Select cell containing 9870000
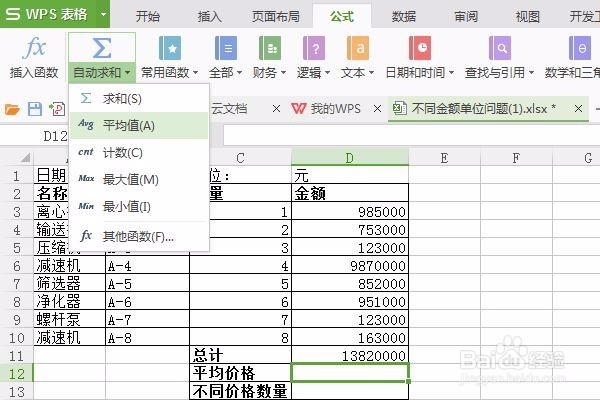Screen dimensions: 600x400 click(350, 266)
